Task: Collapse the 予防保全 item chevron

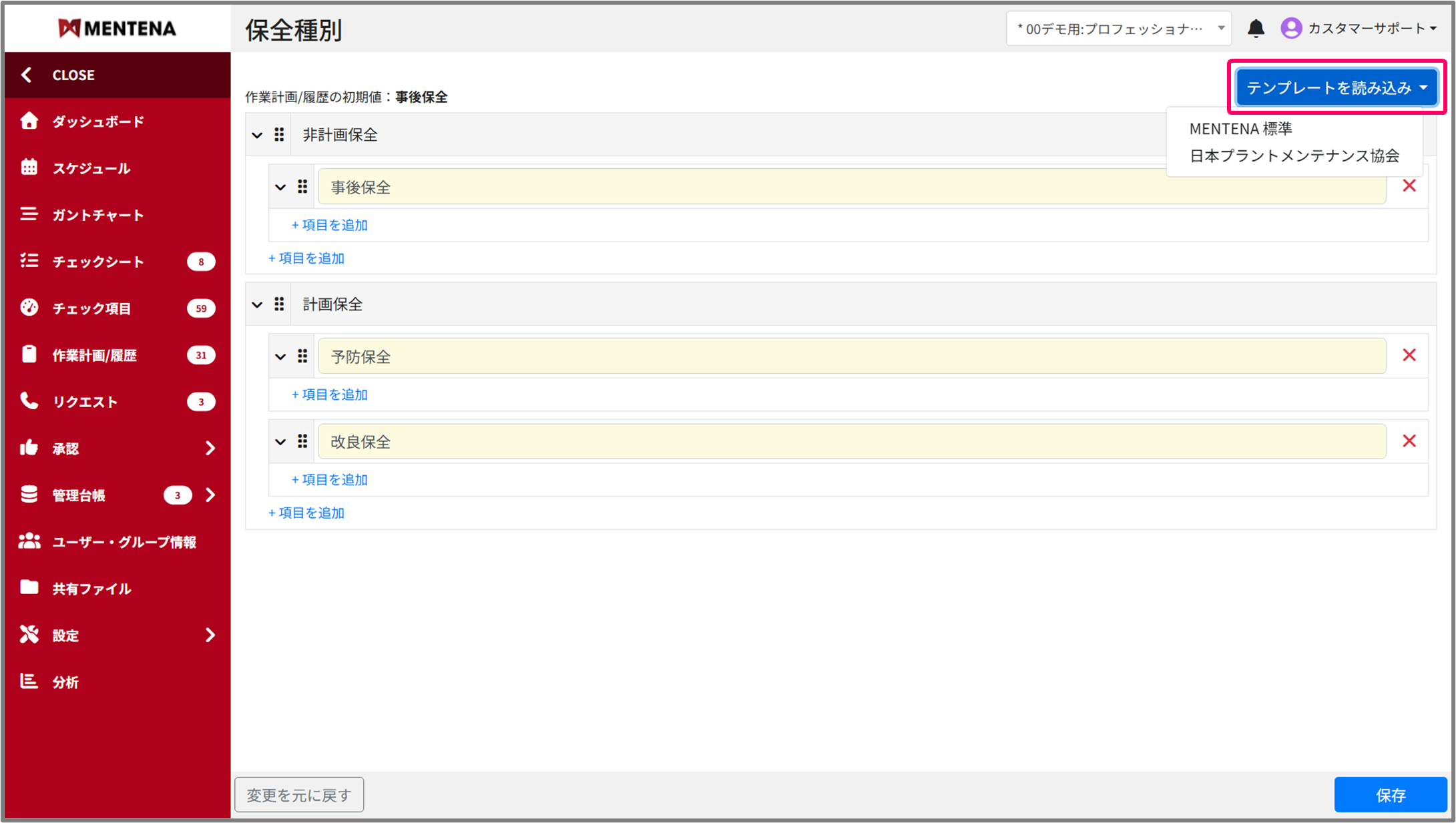Action: coord(280,357)
